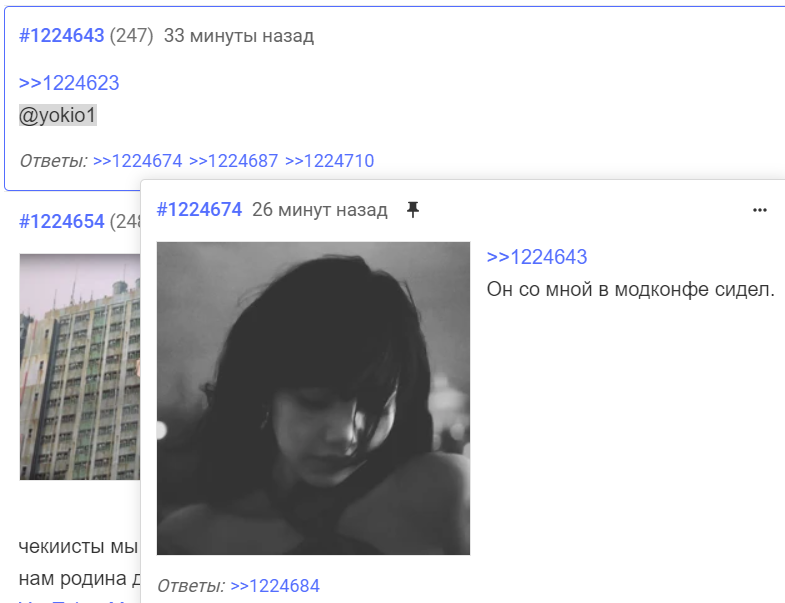Open post number link #1224654
The height and width of the screenshot is (603, 785).
(62, 221)
